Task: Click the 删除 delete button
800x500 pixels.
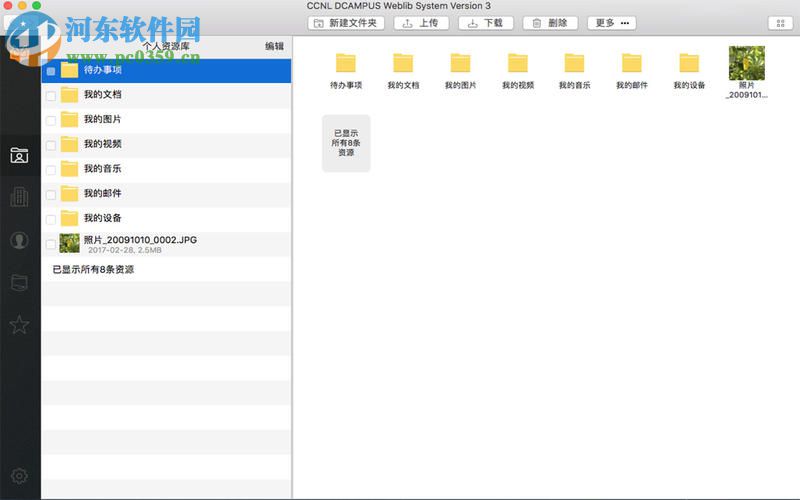Action: coord(550,23)
